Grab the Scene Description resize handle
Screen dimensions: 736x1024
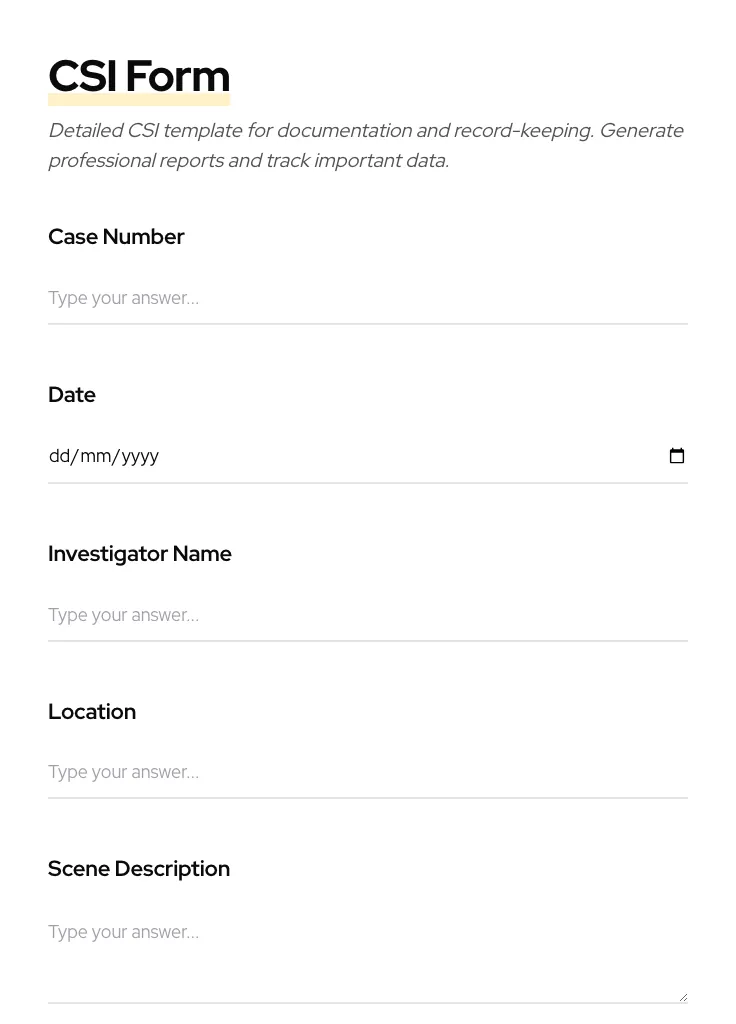[683, 997]
